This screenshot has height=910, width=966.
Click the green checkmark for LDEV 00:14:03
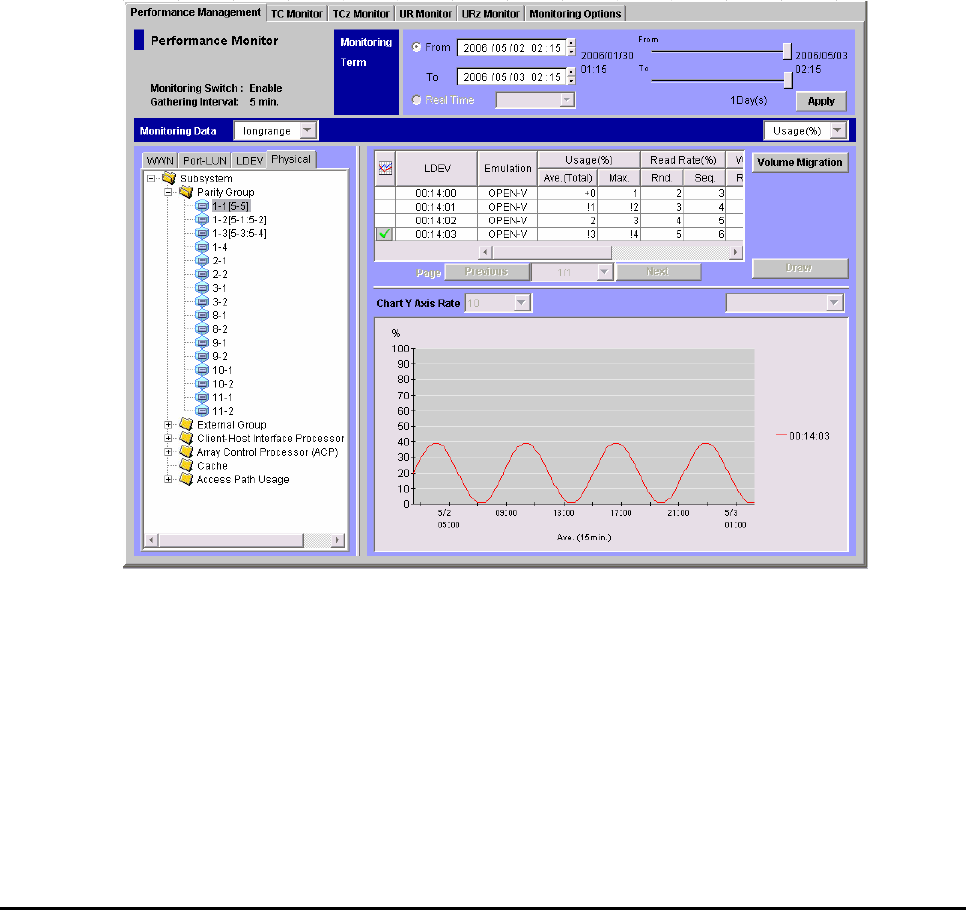[x=382, y=234]
